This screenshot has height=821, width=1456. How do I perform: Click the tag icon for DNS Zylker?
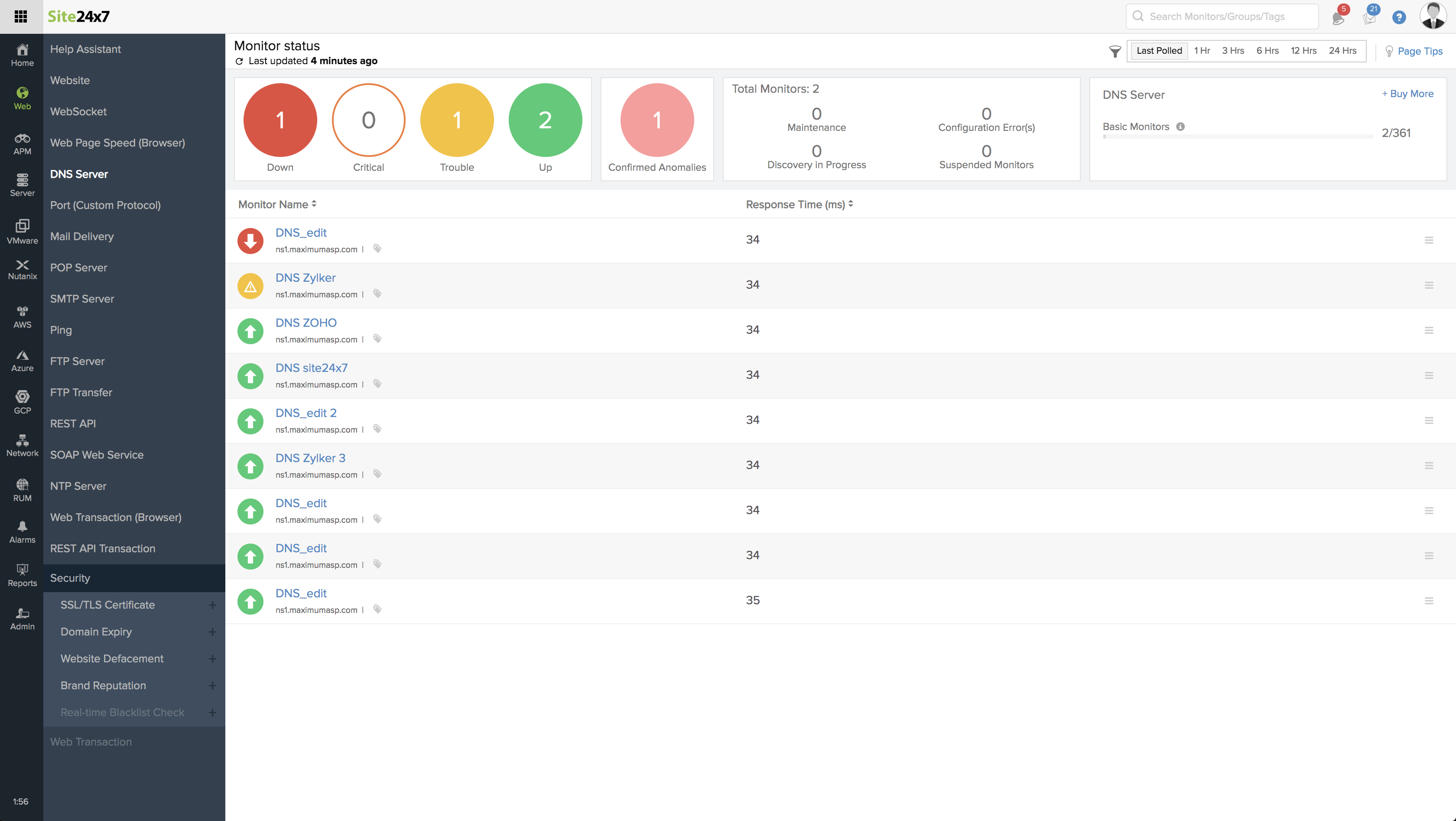[x=377, y=293]
